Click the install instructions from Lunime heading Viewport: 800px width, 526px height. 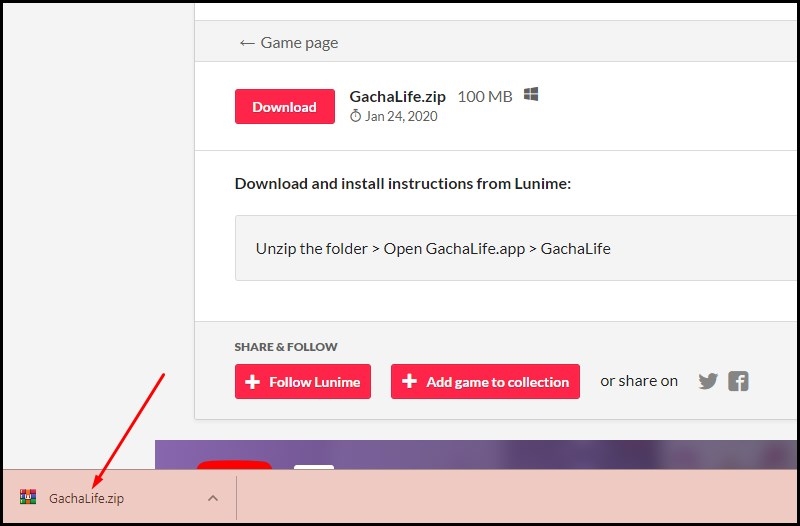coord(403,183)
